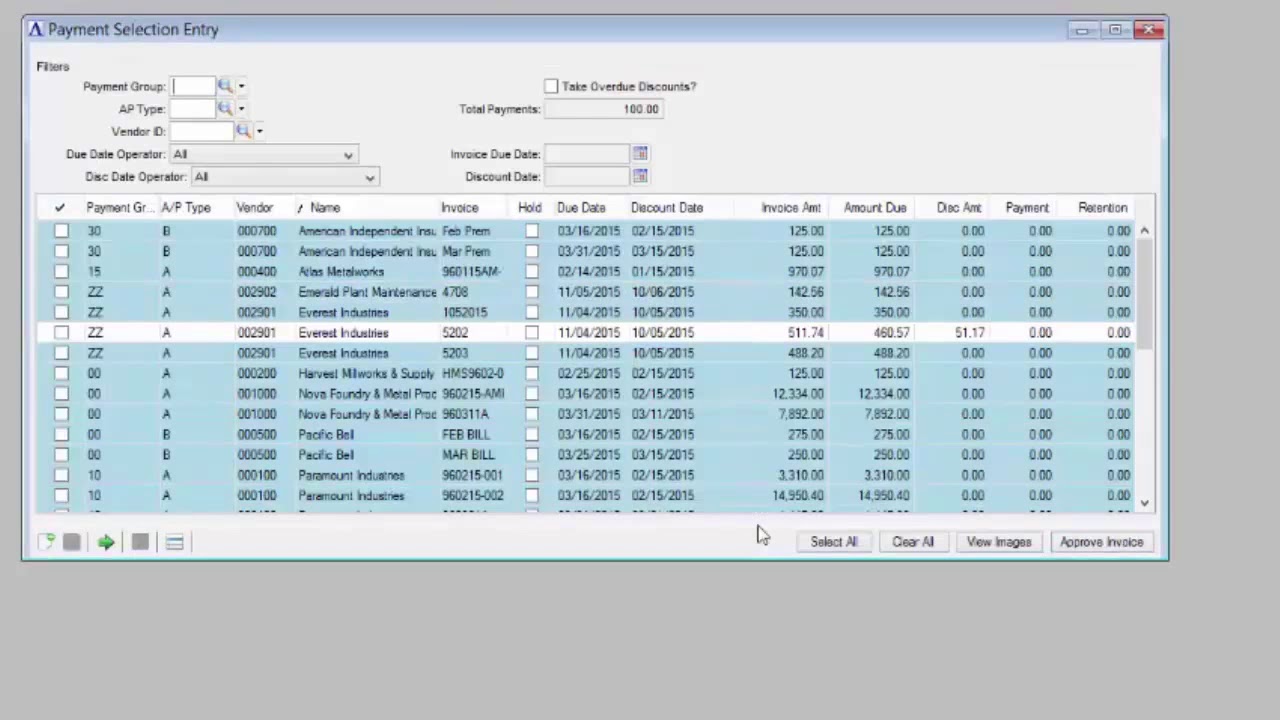Click the Payment column header
1280x720 pixels.
tap(1027, 208)
